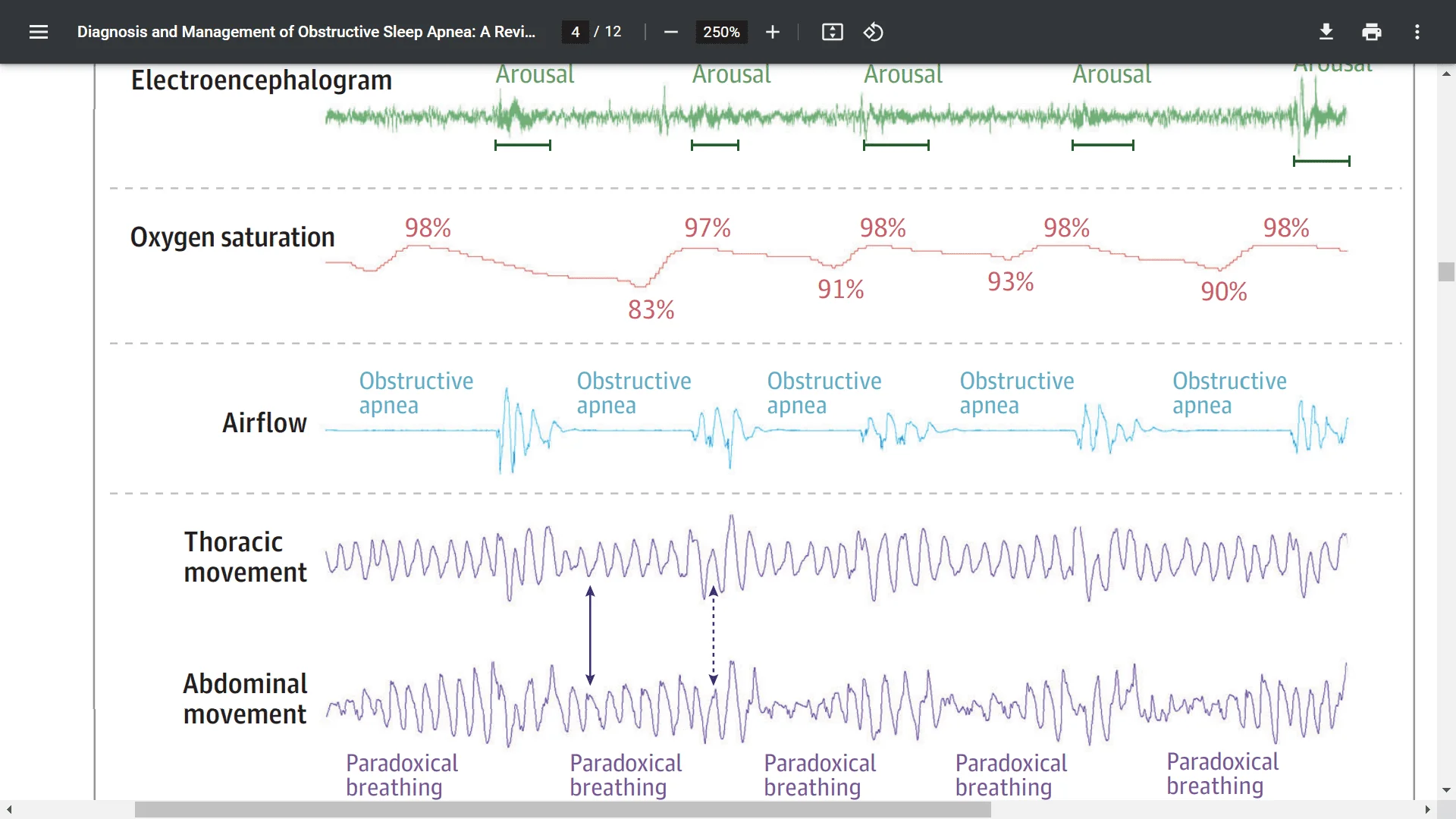
Task: Click the scroll down arrow
Action: click(x=1446, y=790)
